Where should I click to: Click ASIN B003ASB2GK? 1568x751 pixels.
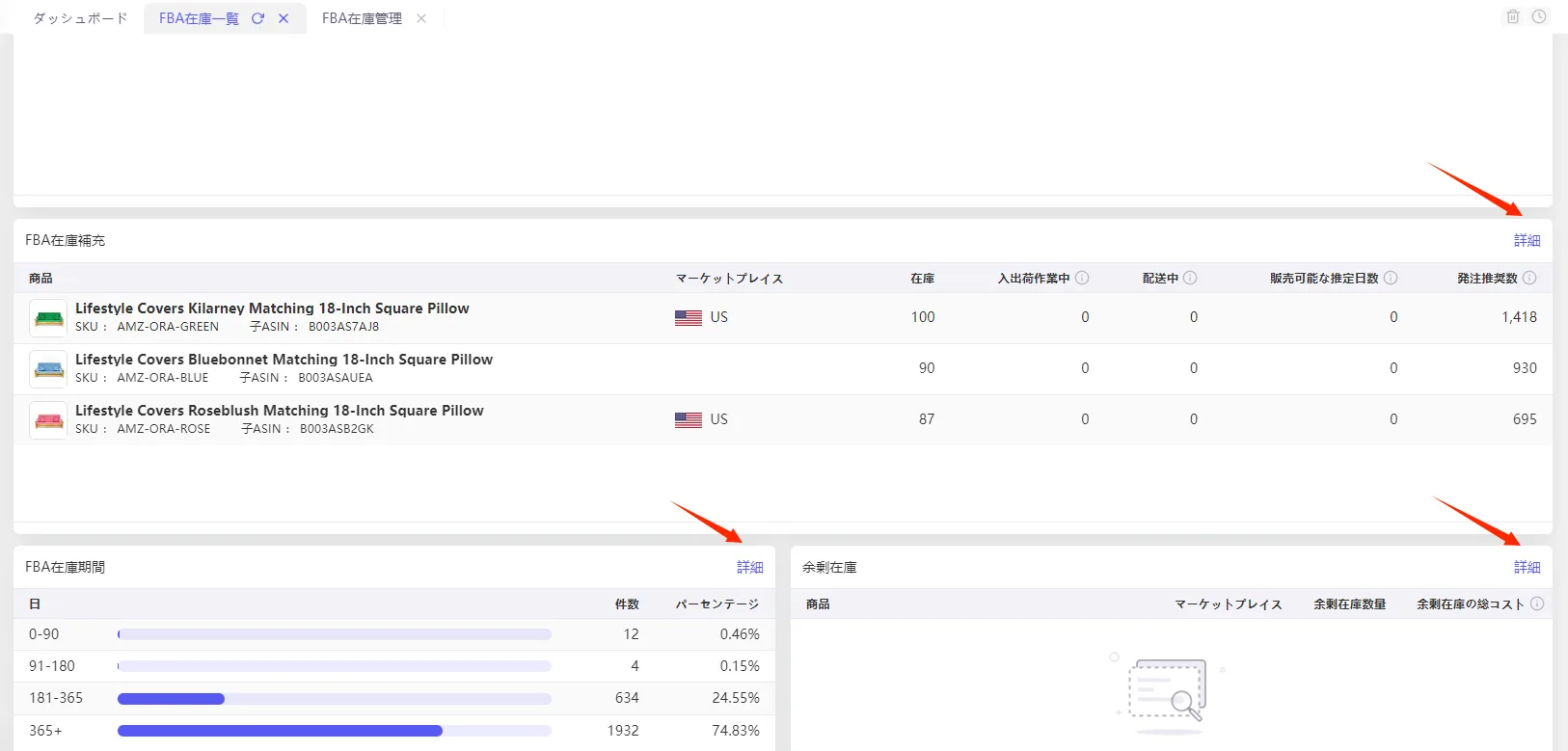pyautogui.click(x=337, y=429)
